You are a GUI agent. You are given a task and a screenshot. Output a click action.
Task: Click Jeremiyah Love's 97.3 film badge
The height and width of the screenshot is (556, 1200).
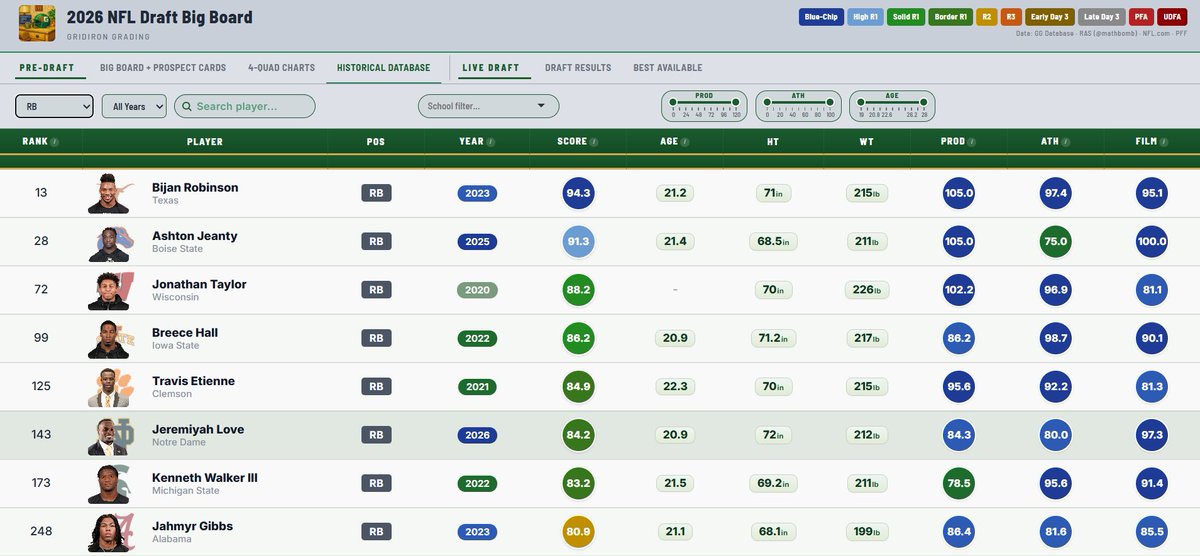(x=1151, y=435)
